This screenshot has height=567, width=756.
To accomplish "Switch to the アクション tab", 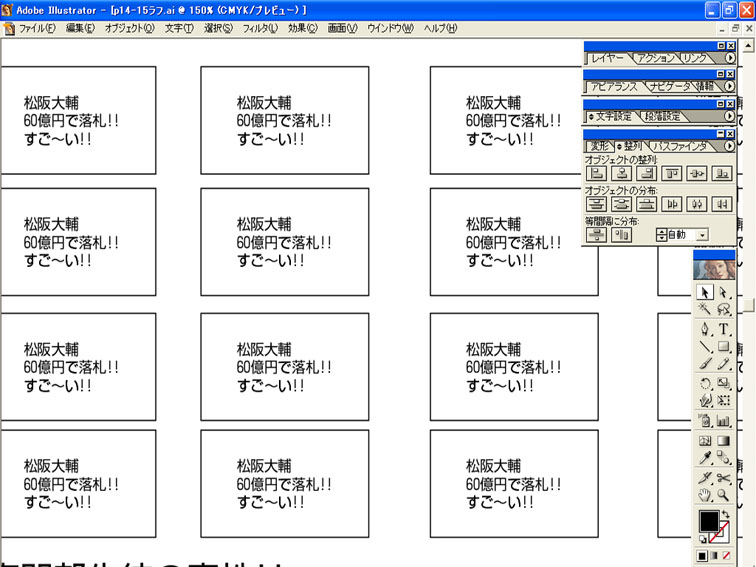I will [656, 58].
